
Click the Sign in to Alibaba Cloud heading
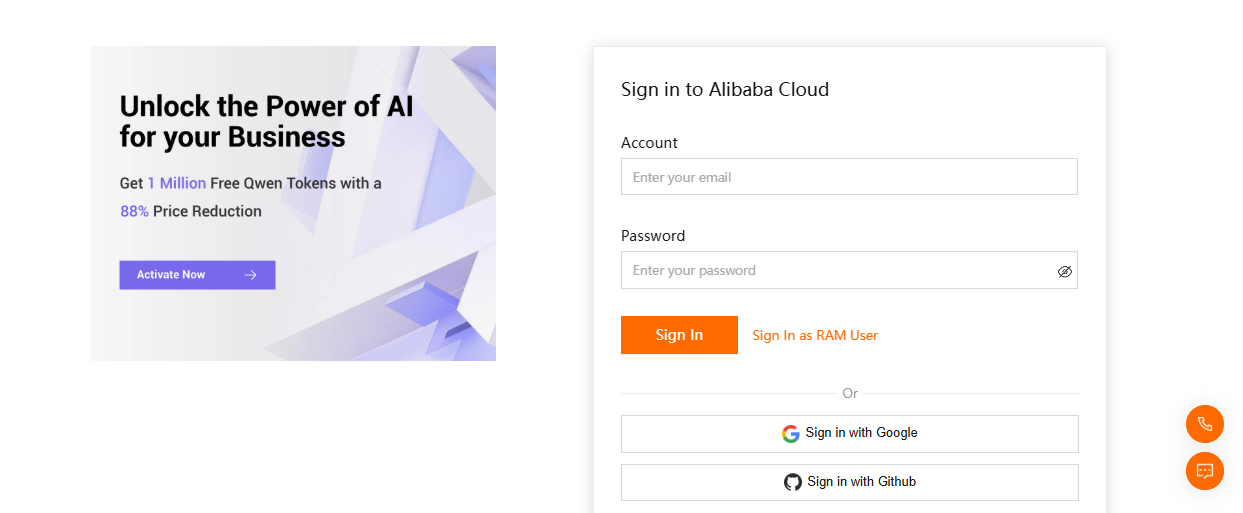click(725, 89)
